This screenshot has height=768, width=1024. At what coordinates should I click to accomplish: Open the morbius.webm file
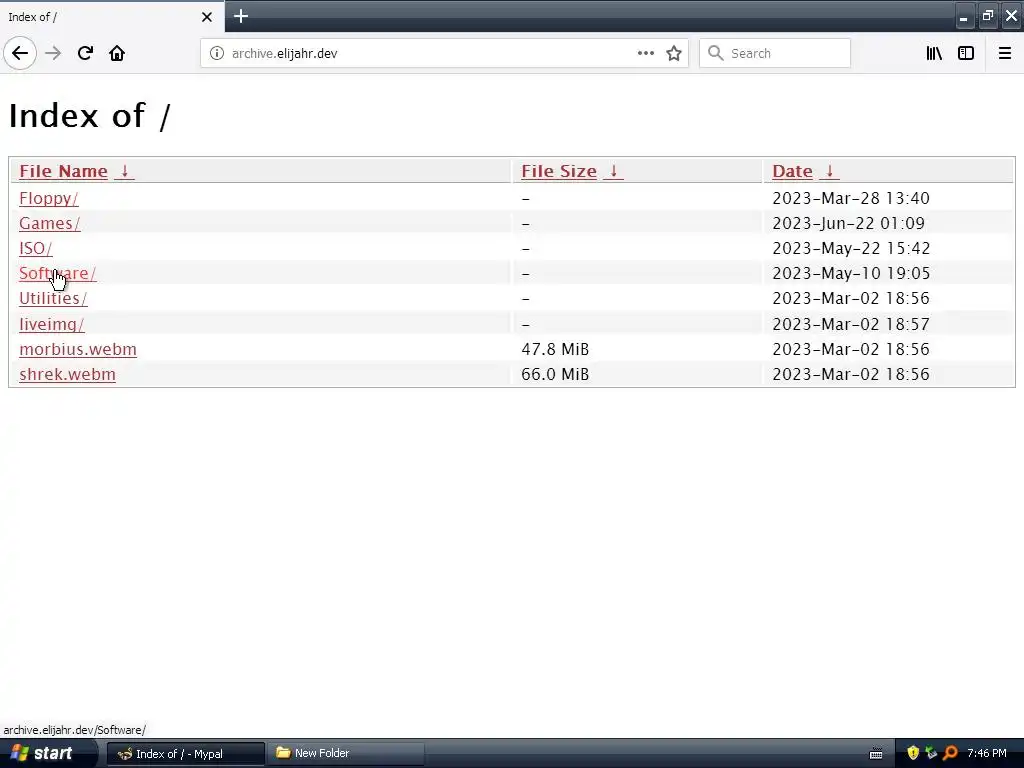78,349
